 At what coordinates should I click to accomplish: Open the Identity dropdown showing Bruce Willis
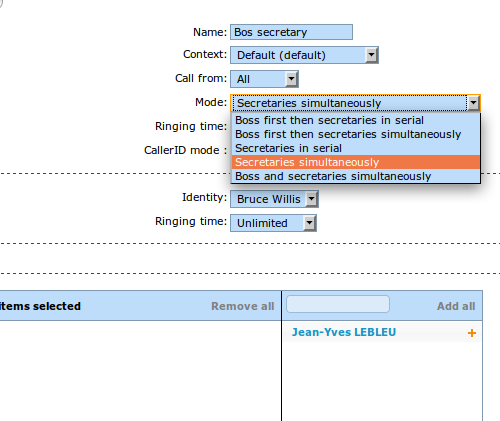(x=274, y=199)
